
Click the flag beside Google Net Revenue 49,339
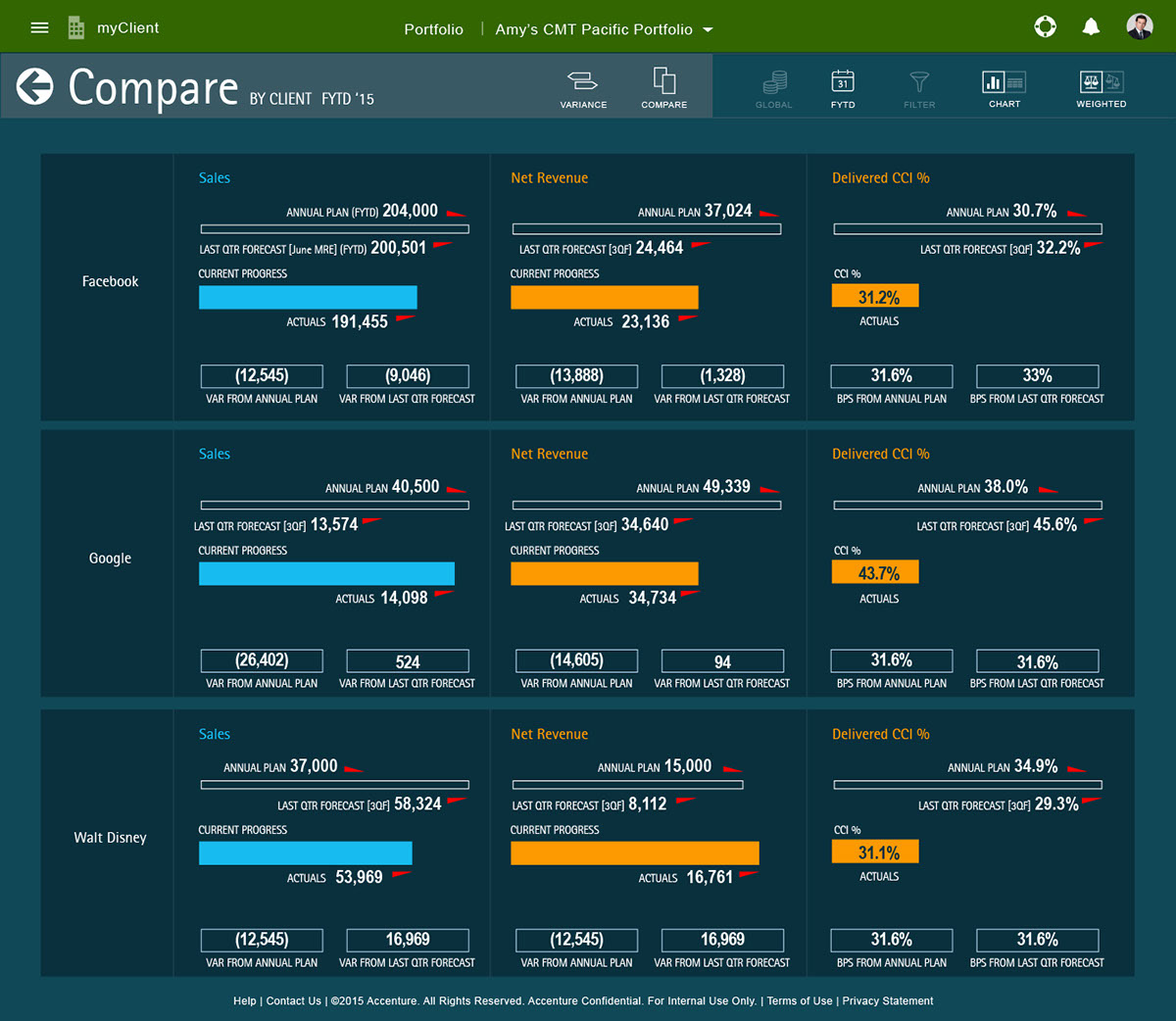click(769, 490)
